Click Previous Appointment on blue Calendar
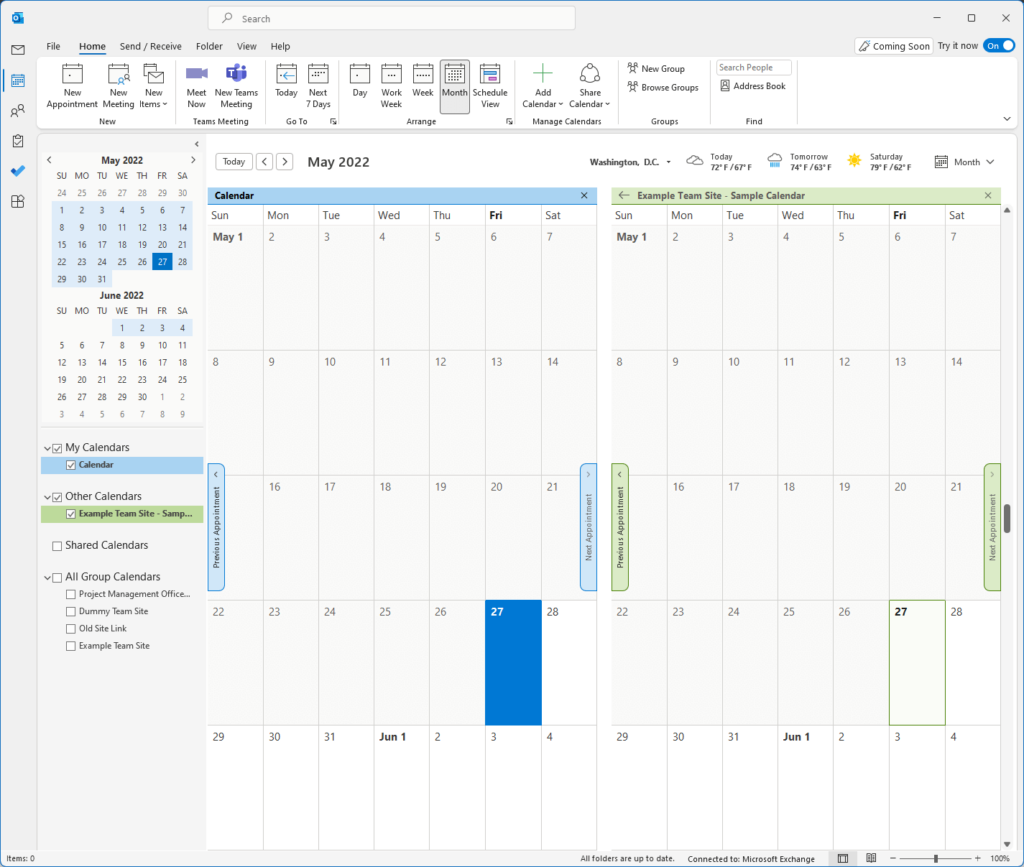This screenshot has height=867, width=1024. tap(216, 527)
